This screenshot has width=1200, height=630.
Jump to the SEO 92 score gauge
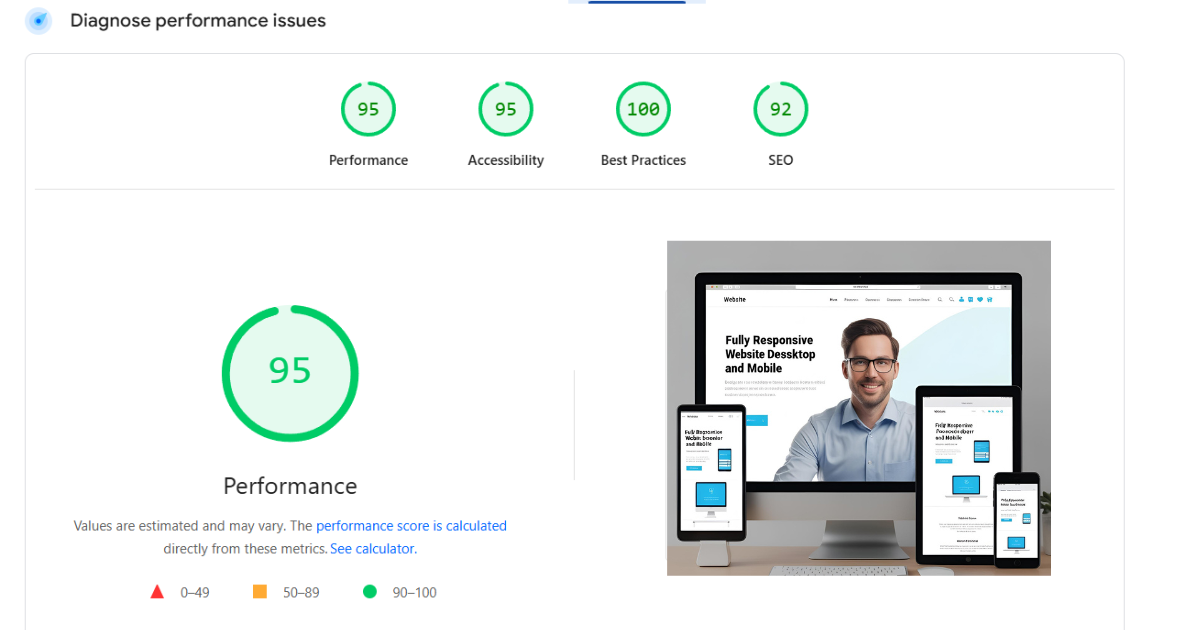(780, 109)
